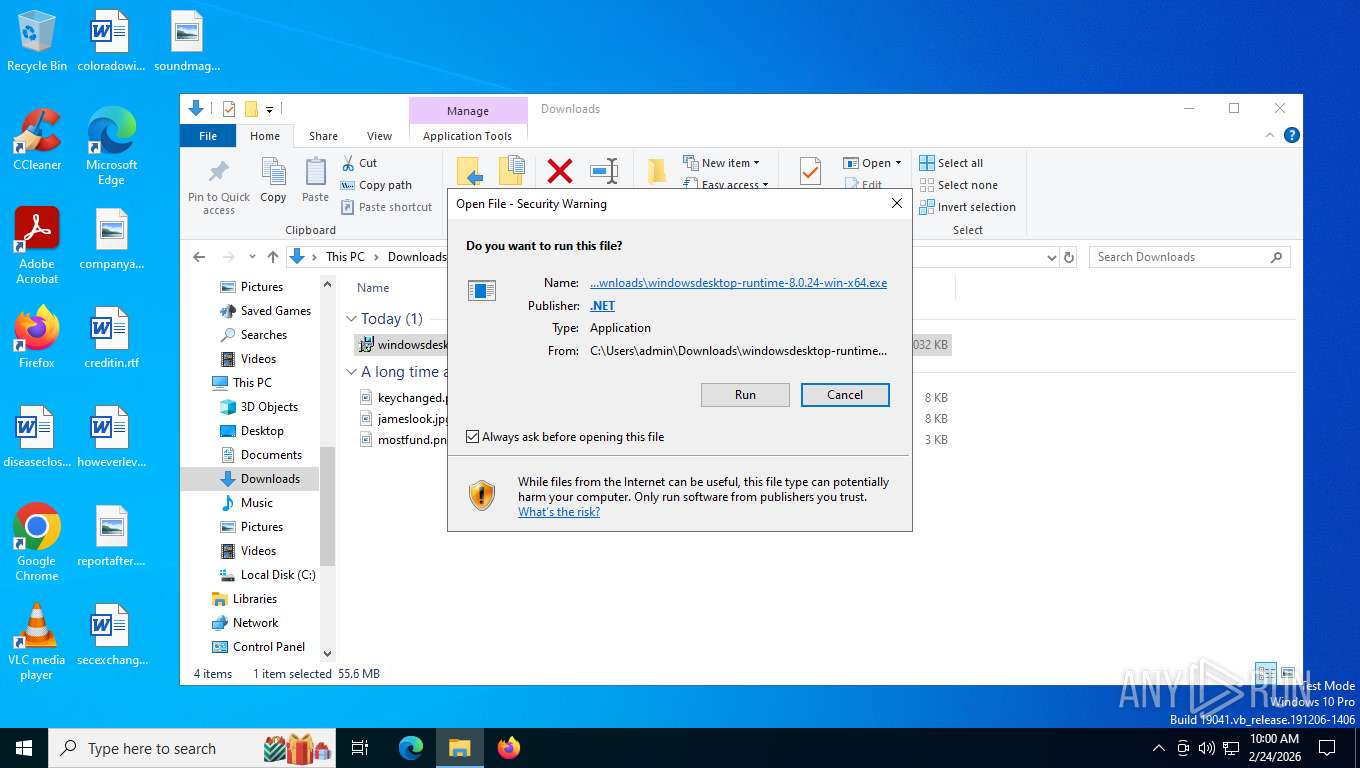Screen dimensions: 1360x768
Task: Click Paste shortcut in the ribbon
Action: [387, 207]
